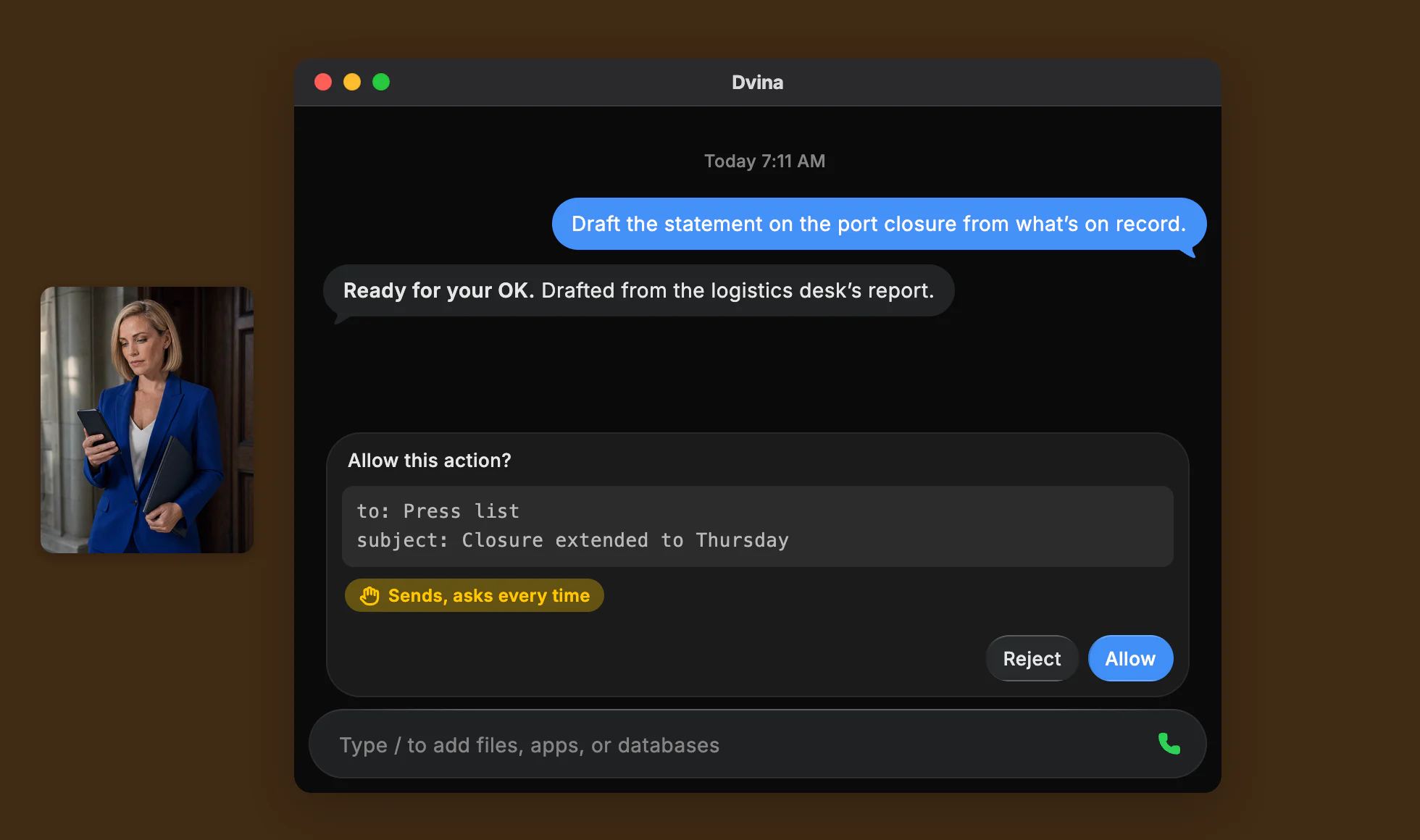This screenshot has height=840, width=1420.
Task: Select the 'Sends, asks every time' badge
Action: [x=475, y=595]
